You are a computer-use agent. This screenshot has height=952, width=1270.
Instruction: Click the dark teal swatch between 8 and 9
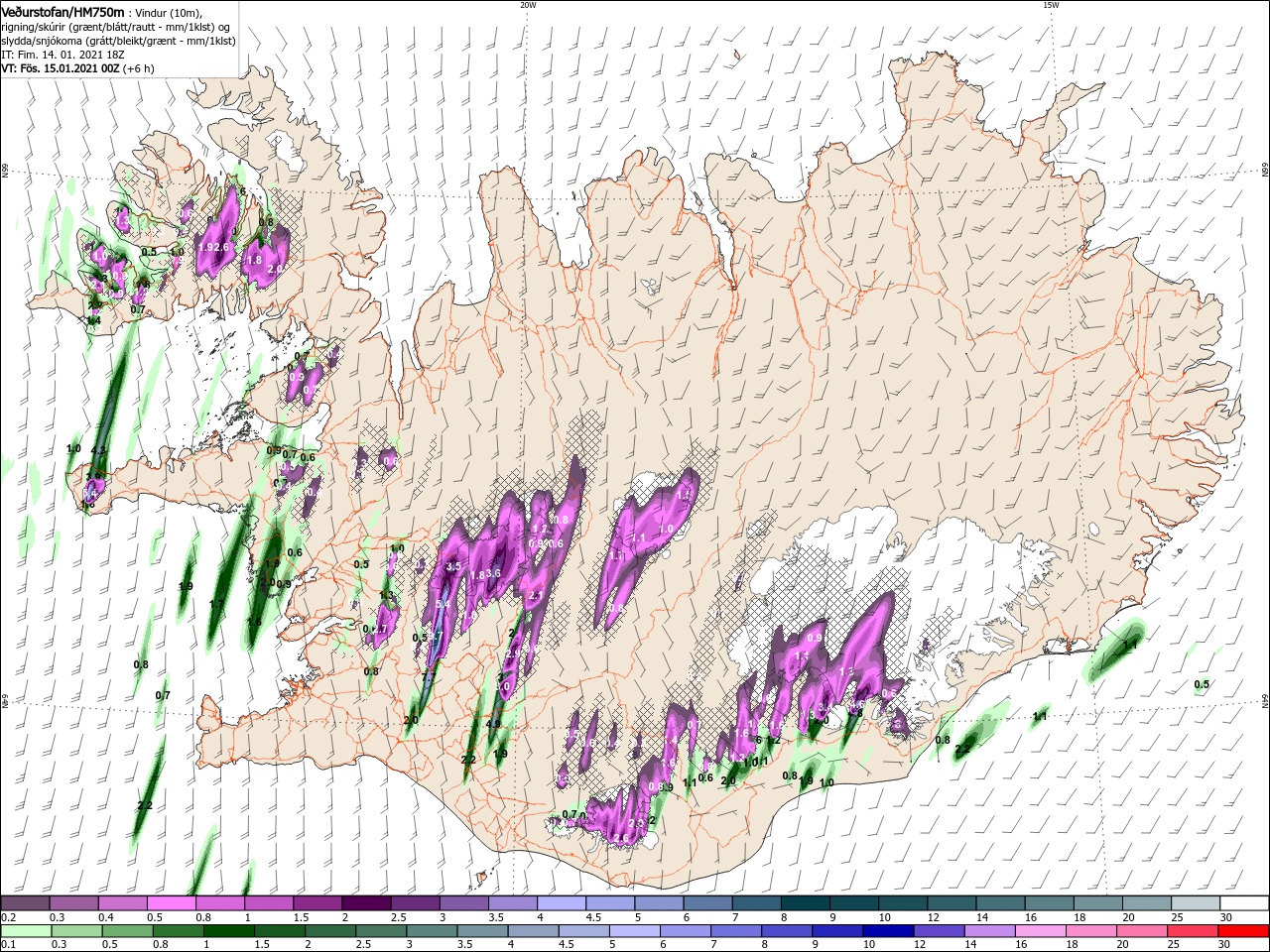click(x=804, y=903)
